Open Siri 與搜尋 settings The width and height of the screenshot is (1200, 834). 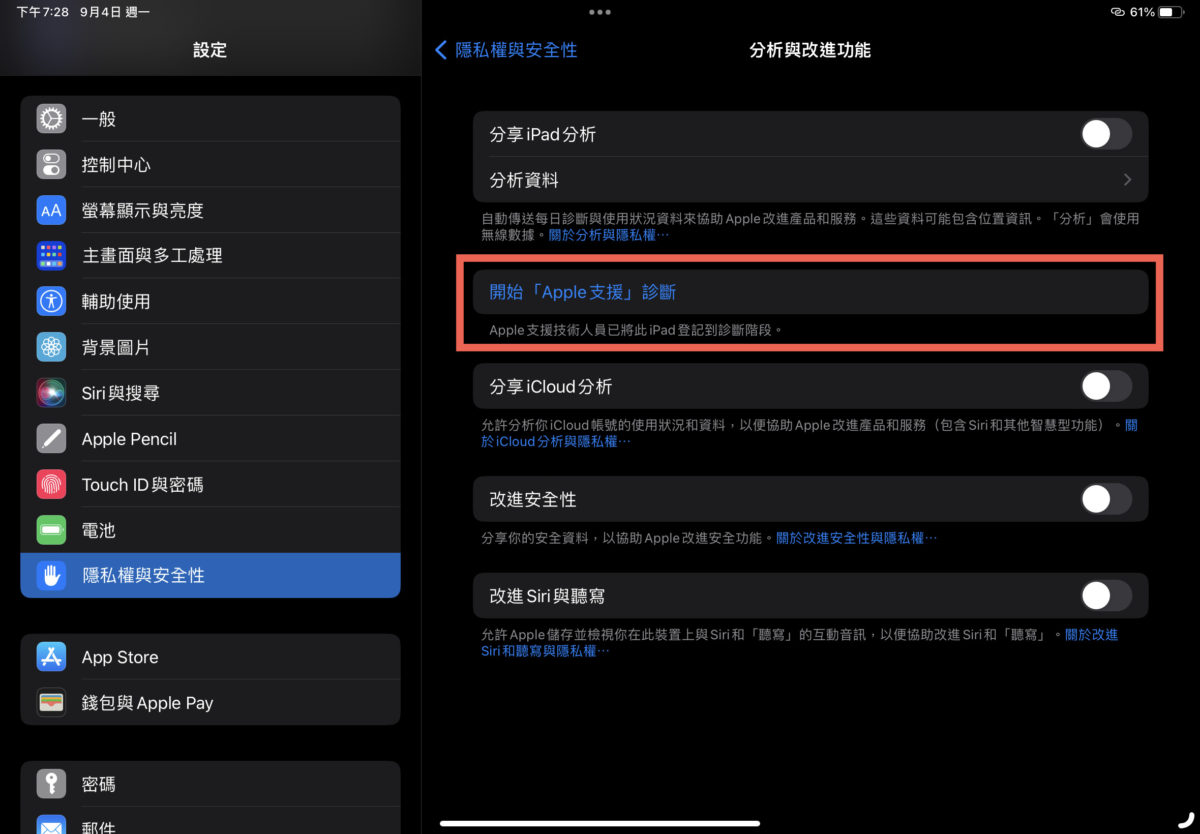click(x=210, y=393)
